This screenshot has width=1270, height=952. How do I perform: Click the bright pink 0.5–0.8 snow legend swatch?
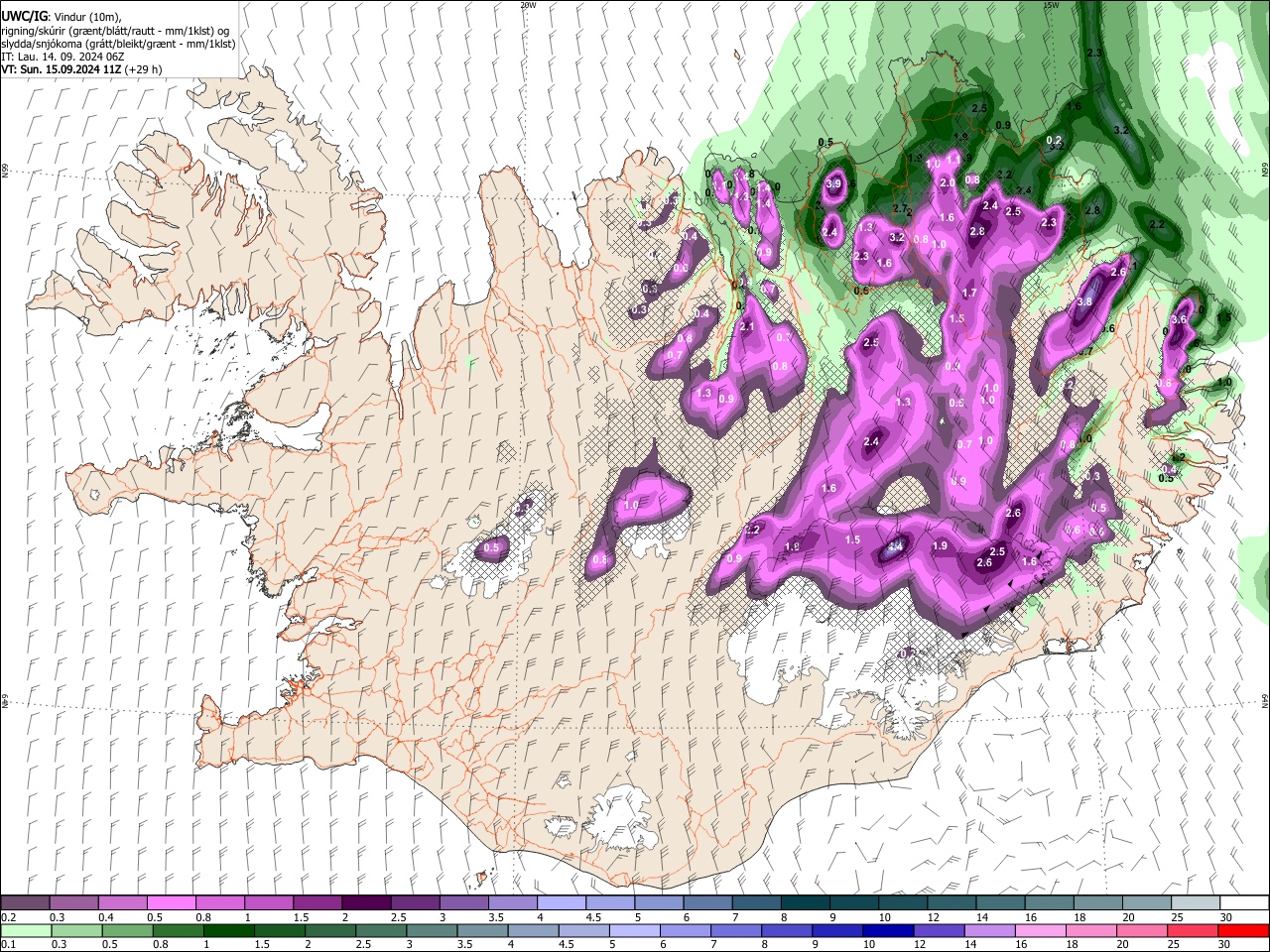point(171,903)
